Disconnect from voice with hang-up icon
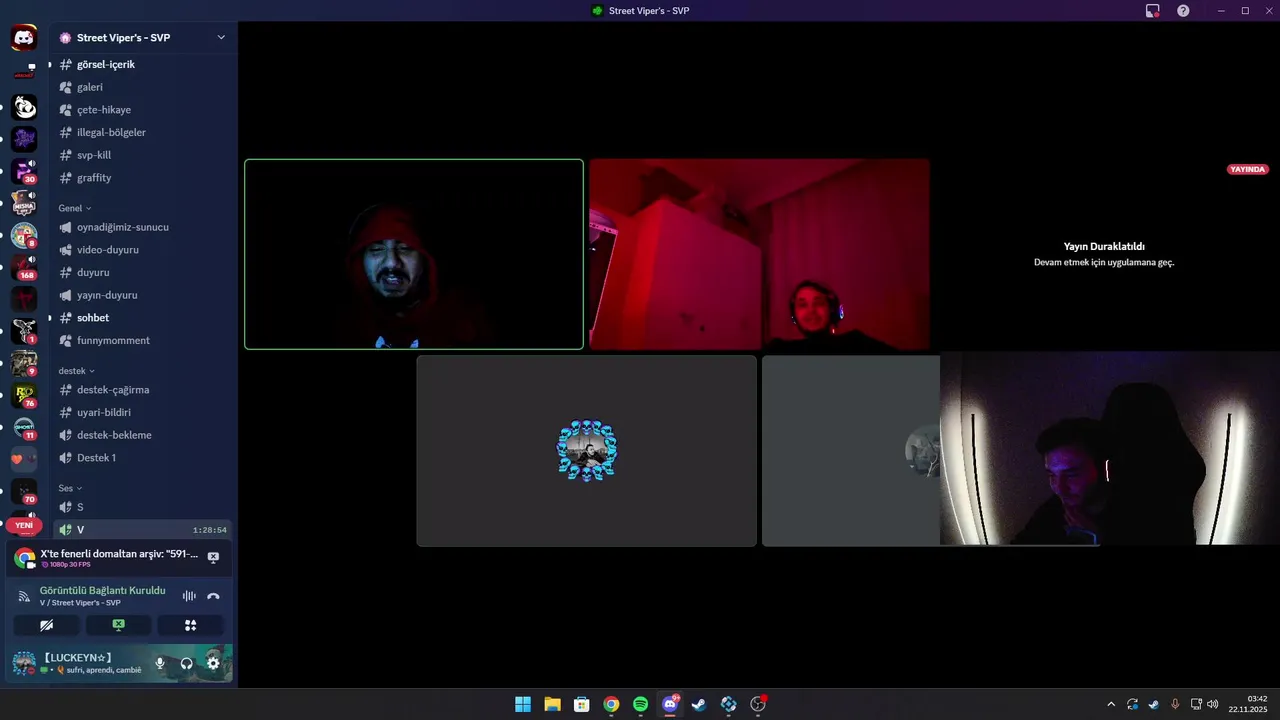 coord(213,596)
